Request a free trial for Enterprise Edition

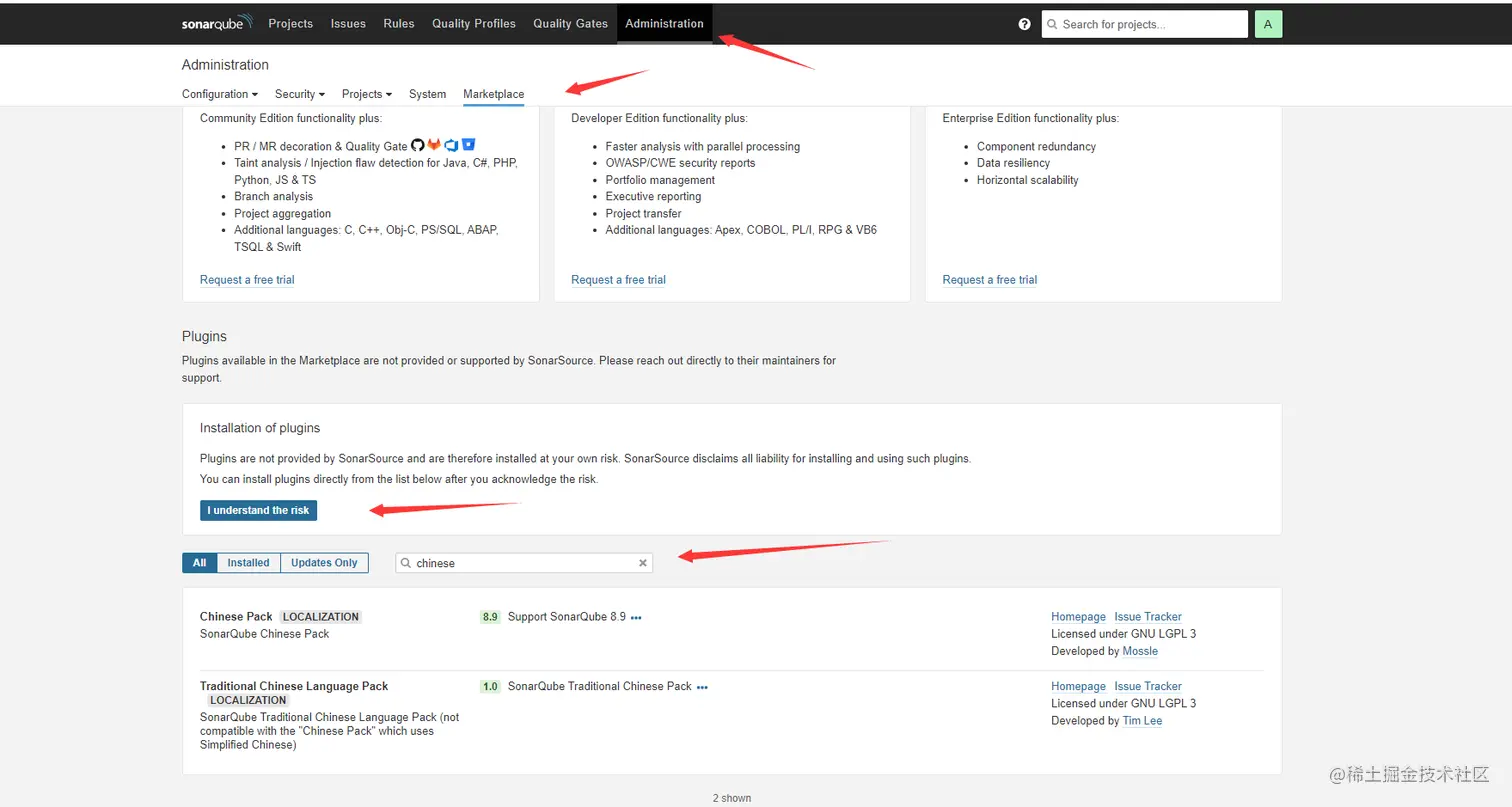618,280
